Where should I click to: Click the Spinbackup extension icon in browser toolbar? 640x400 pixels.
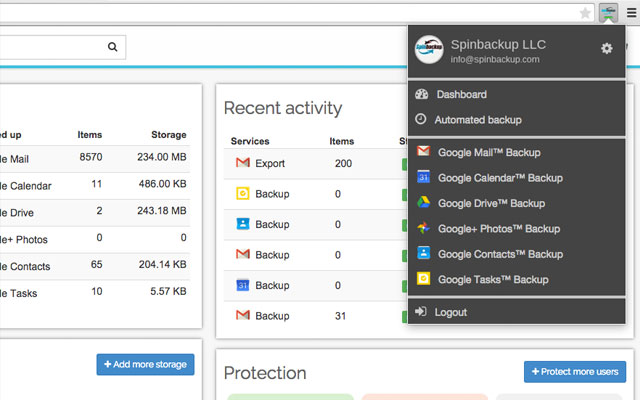(608, 13)
